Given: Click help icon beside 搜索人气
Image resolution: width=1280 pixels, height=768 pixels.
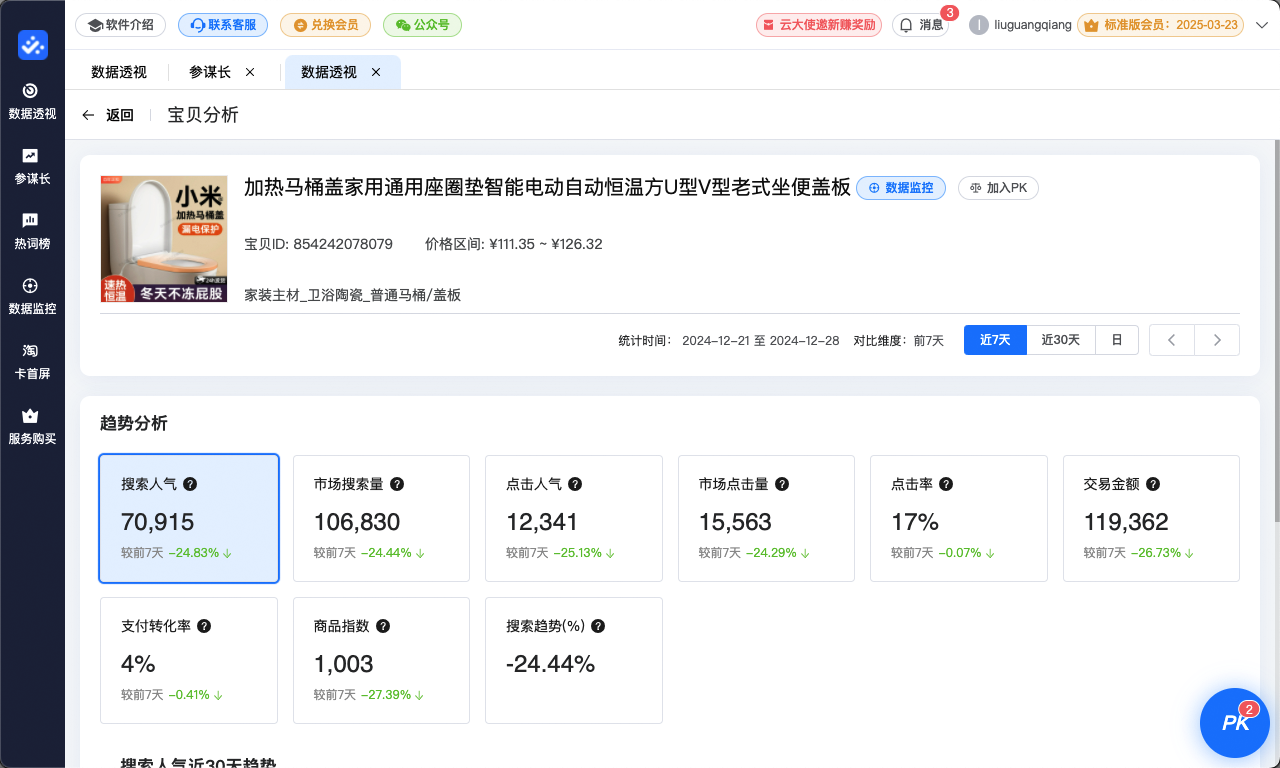Looking at the screenshot, I should (x=190, y=484).
